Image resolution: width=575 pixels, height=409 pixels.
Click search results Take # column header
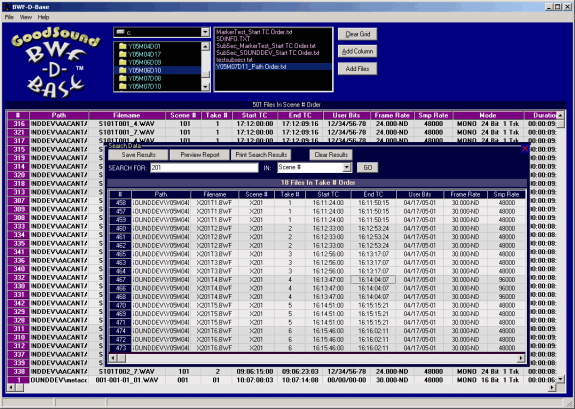click(x=290, y=194)
